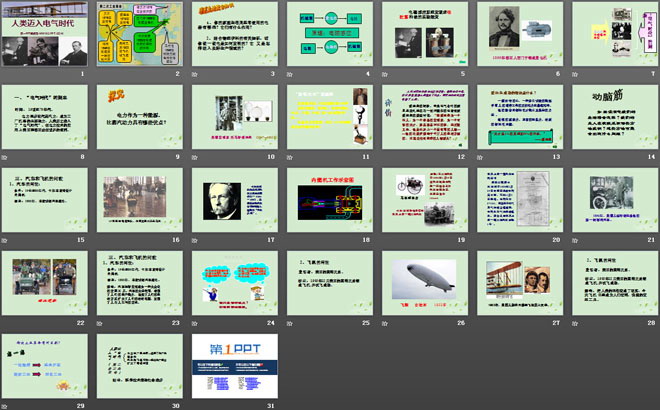Click the animation star under slide 26
Screen dimensions: 660x410
pyautogui.click(x=385, y=323)
